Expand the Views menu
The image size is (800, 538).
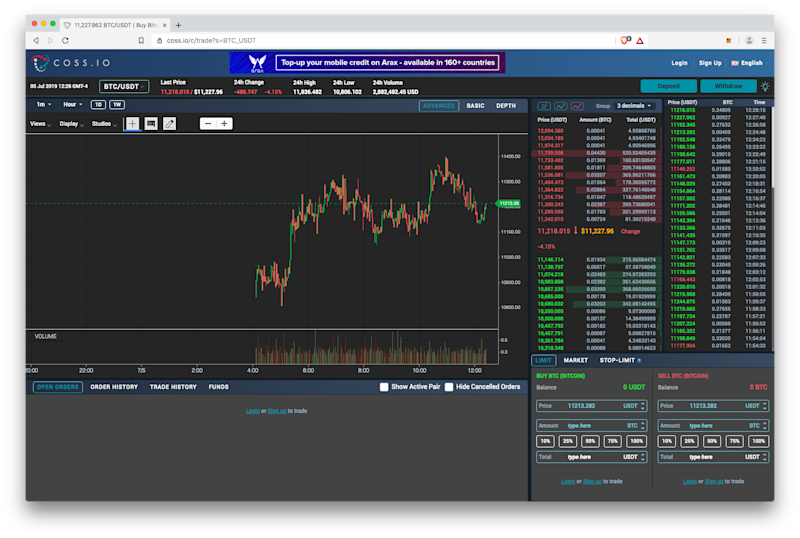(x=40, y=124)
